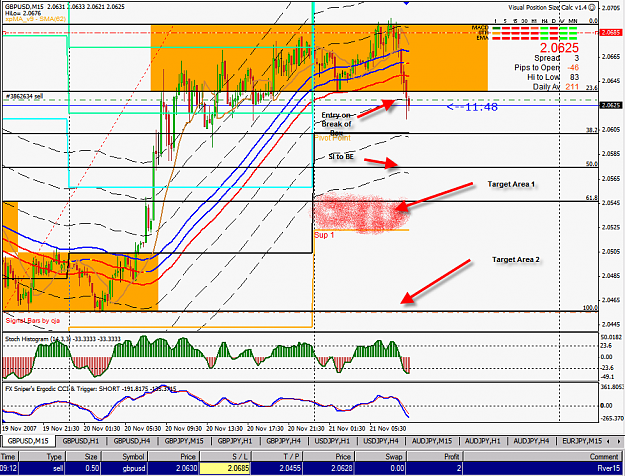Click the chart tabs scroll-right arrow
The width and height of the screenshot is (625, 476).
point(619,441)
